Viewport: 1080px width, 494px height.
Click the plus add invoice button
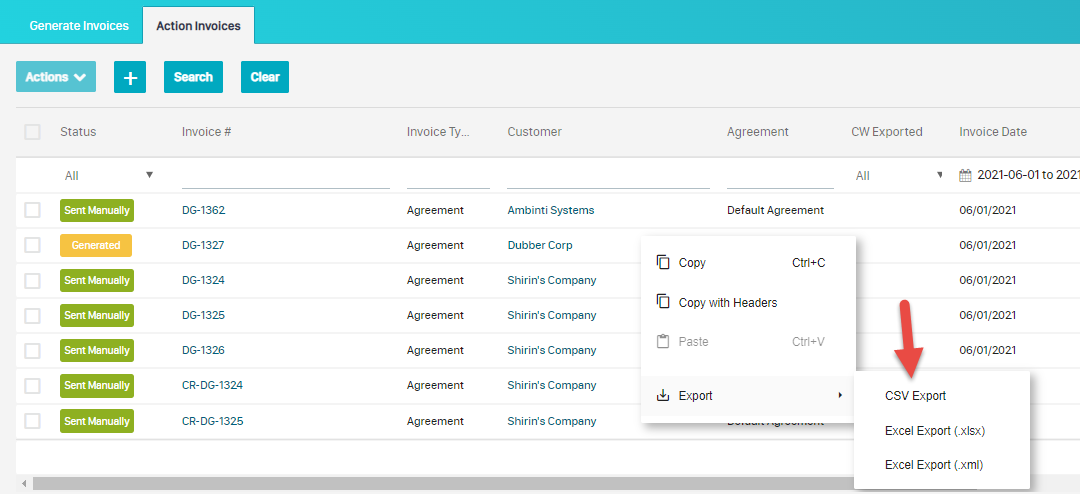point(130,77)
